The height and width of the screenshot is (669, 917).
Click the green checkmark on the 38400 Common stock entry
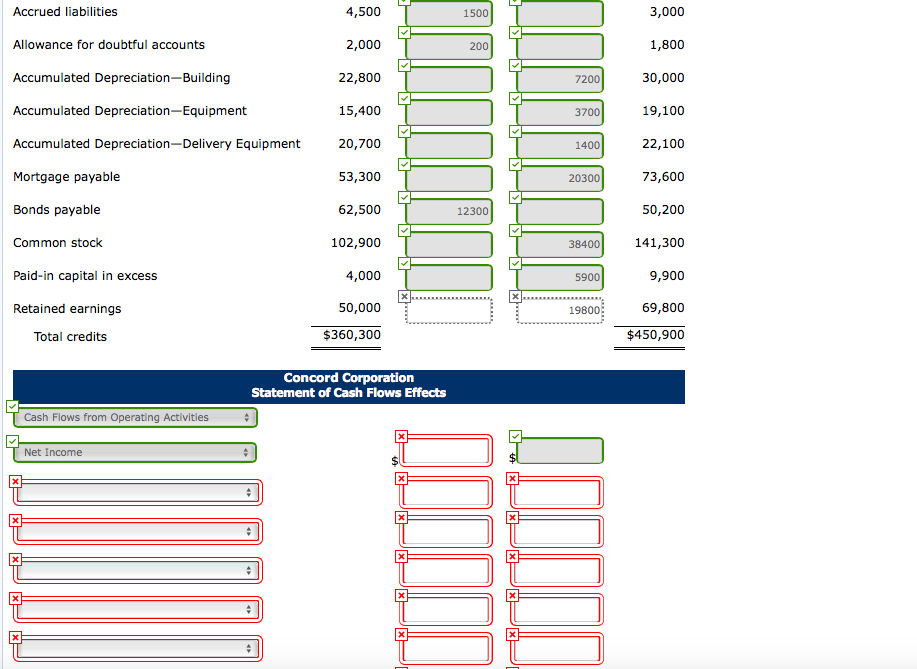(514, 228)
